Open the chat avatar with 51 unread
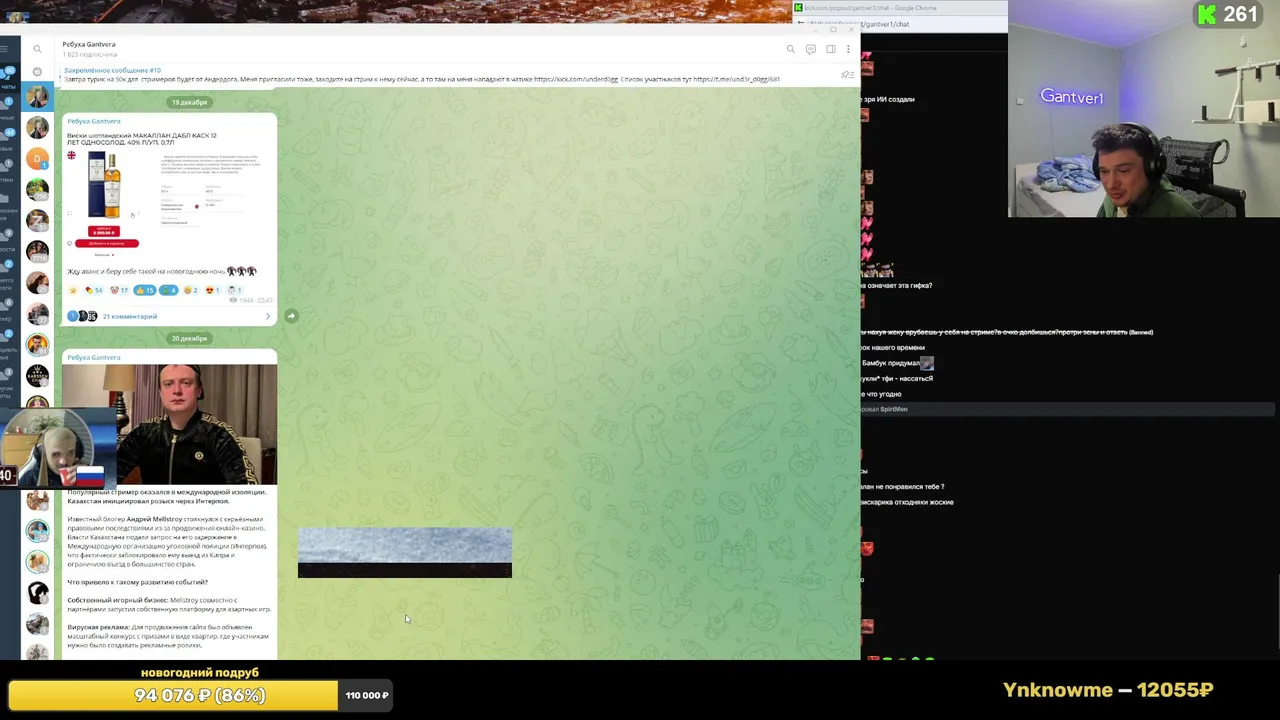The image size is (1280, 720). pyautogui.click(x=37, y=220)
